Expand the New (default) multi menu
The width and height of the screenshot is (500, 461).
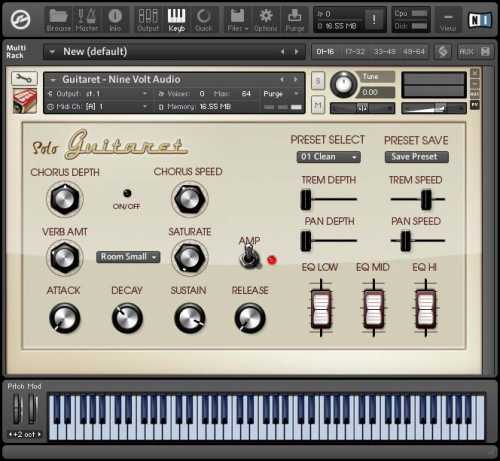tap(52, 52)
